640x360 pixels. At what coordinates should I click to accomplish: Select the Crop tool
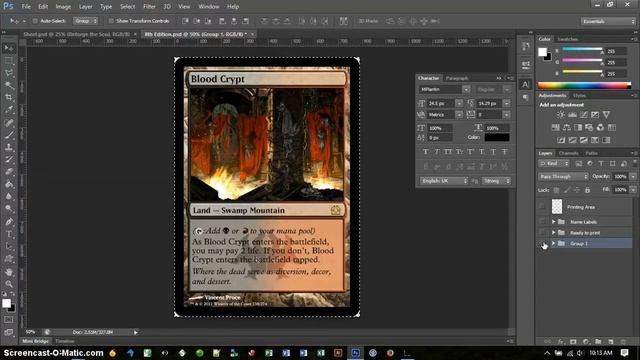pyautogui.click(x=9, y=97)
